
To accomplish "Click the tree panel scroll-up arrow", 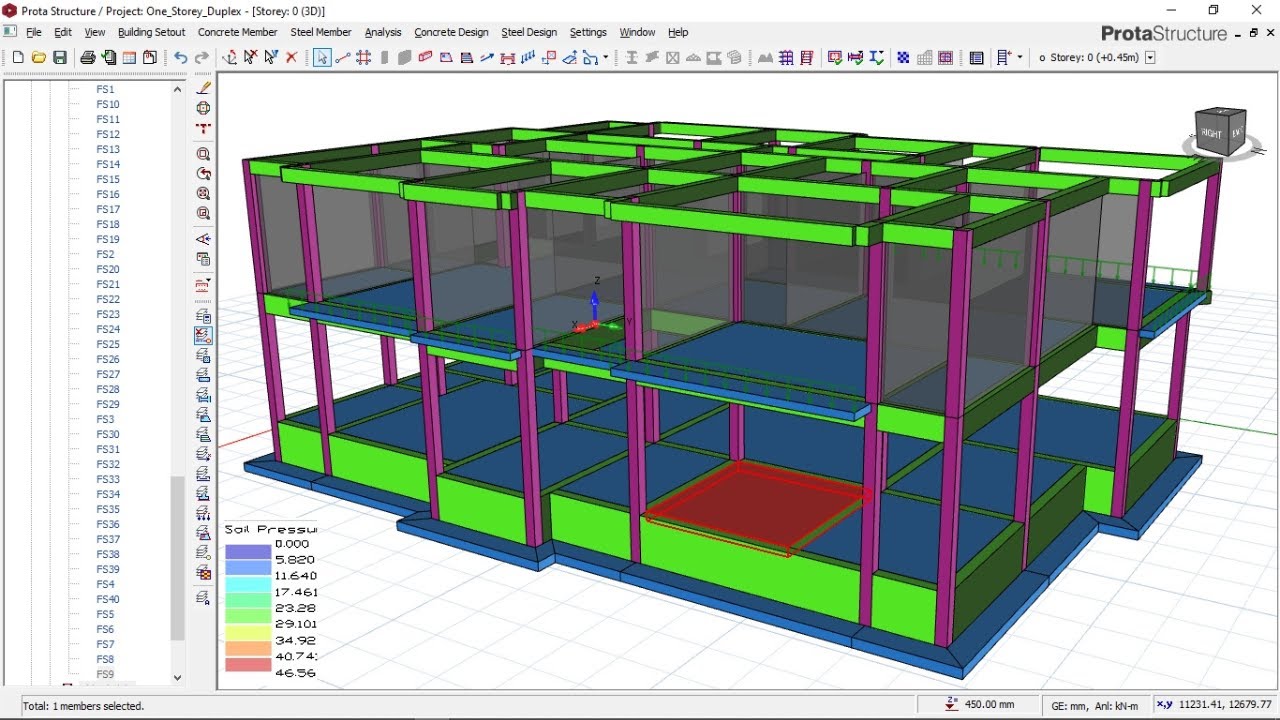I will (x=177, y=89).
